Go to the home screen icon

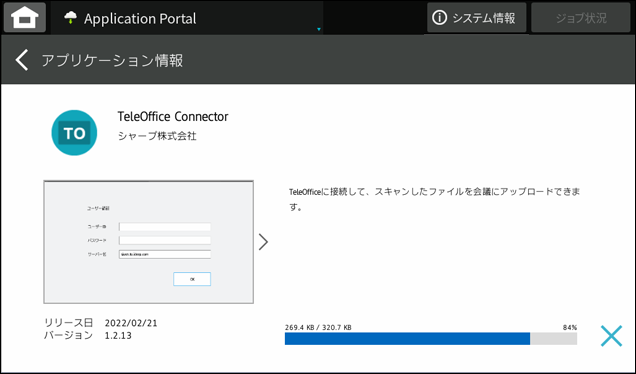pos(25,17)
